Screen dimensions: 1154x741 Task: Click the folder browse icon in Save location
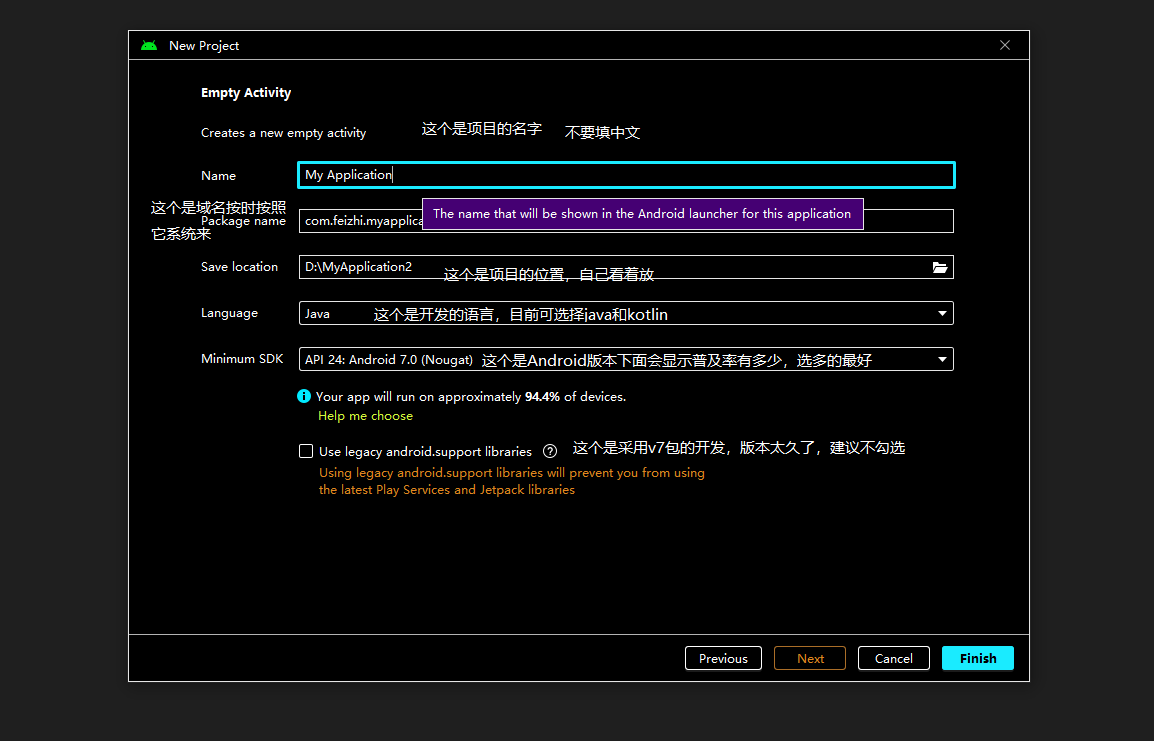pos(940,267)
